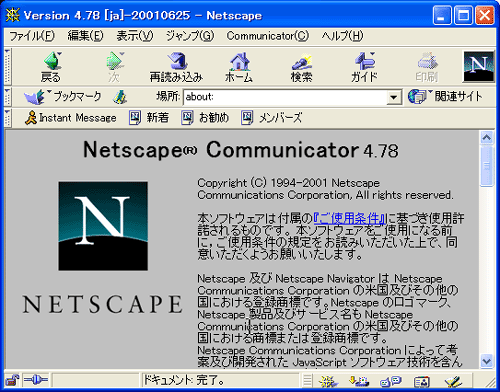
Task: Open 検索 search from the toolbar
Action: point(302,67)
